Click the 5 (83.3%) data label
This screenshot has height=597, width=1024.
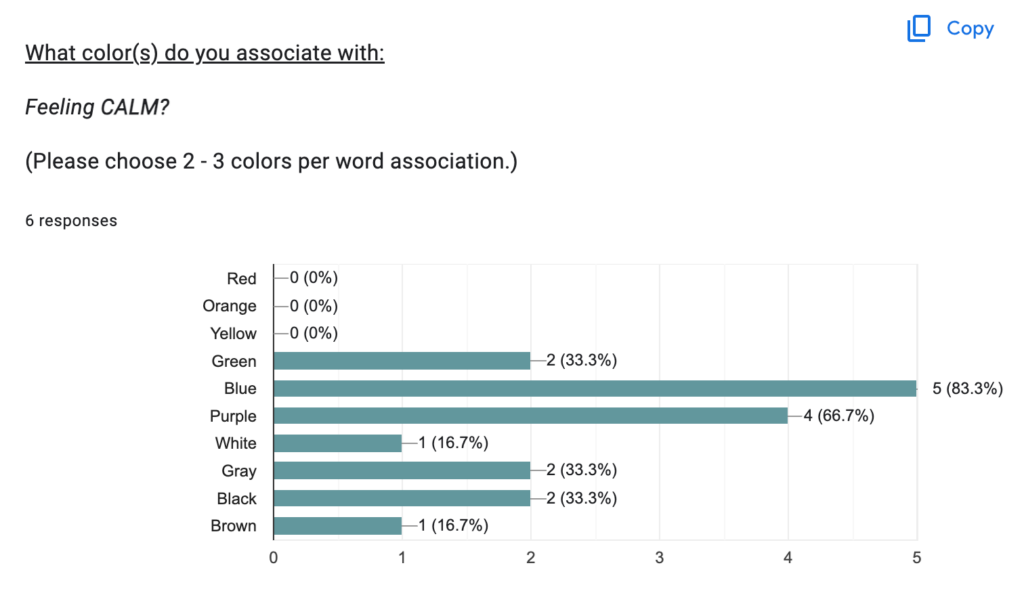967,389
